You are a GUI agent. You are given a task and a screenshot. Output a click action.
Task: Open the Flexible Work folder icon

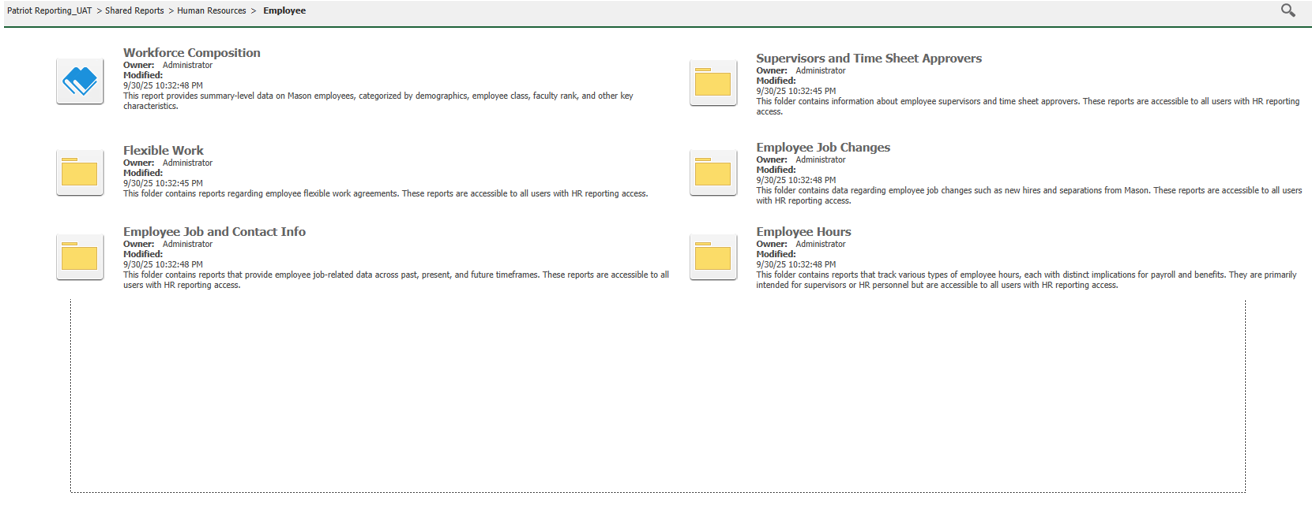tap(80, 172)
